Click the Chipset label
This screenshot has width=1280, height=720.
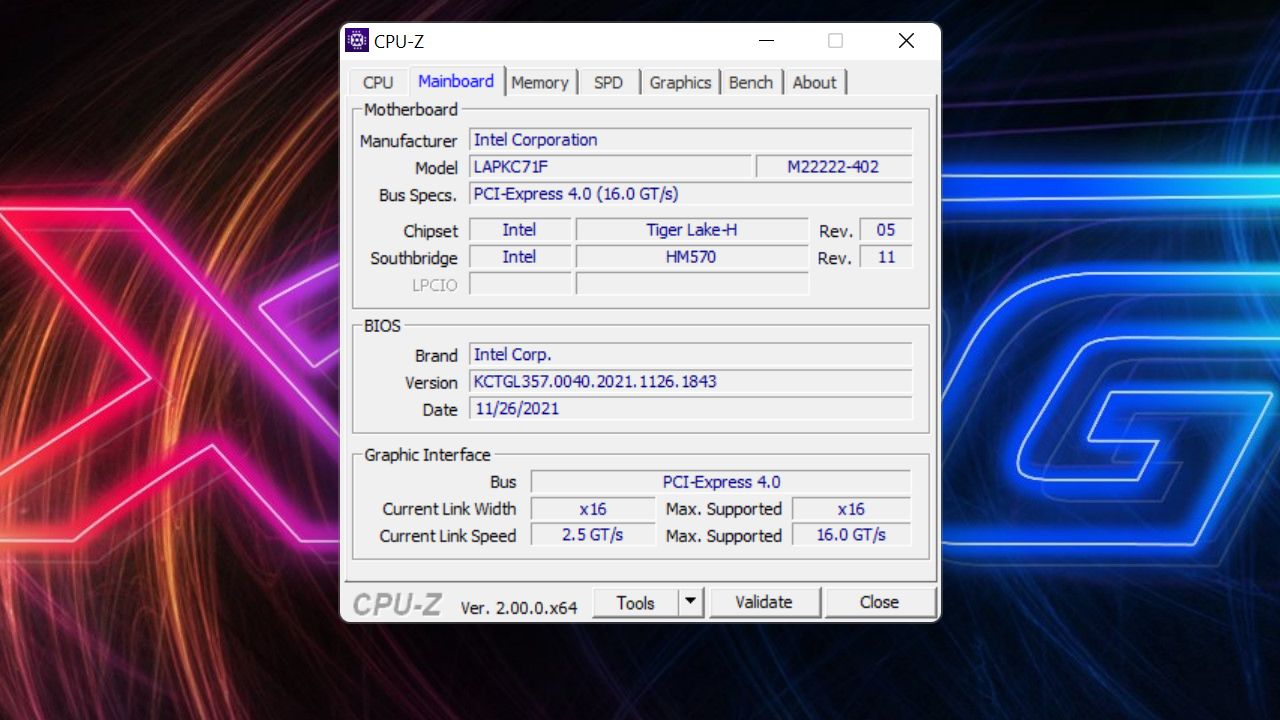pos(431,231)
